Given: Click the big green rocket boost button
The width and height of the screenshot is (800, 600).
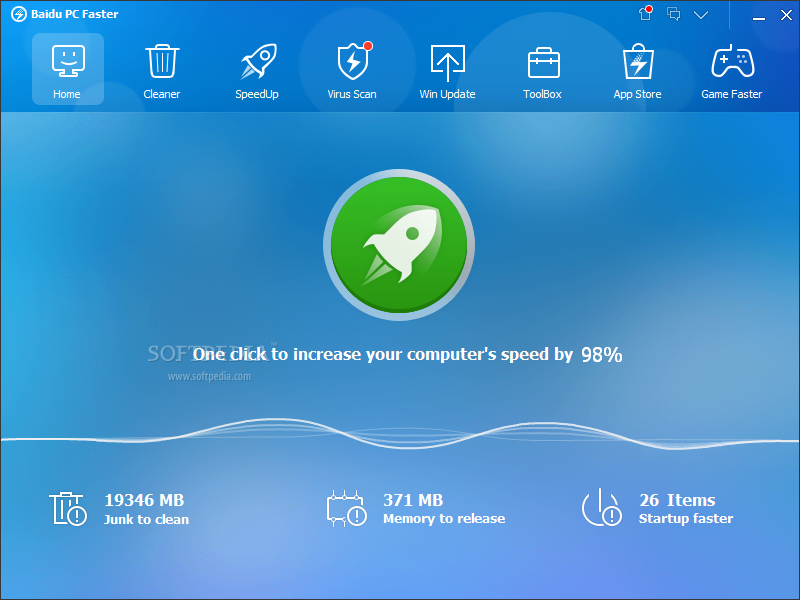Looking at the screenshot, I should [399, 245].
